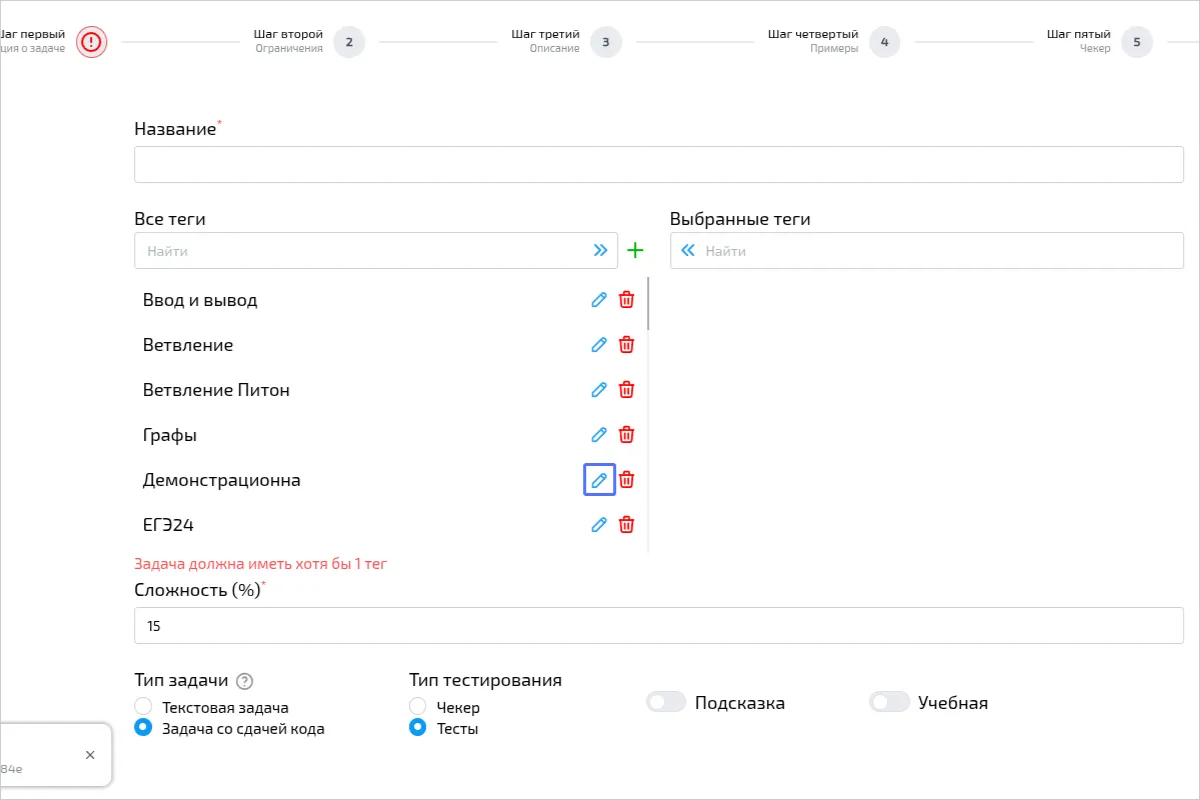This screenshot has width=1200, height=800.
Task: Open step 3 Описание
Action: (x=605, y=42)
